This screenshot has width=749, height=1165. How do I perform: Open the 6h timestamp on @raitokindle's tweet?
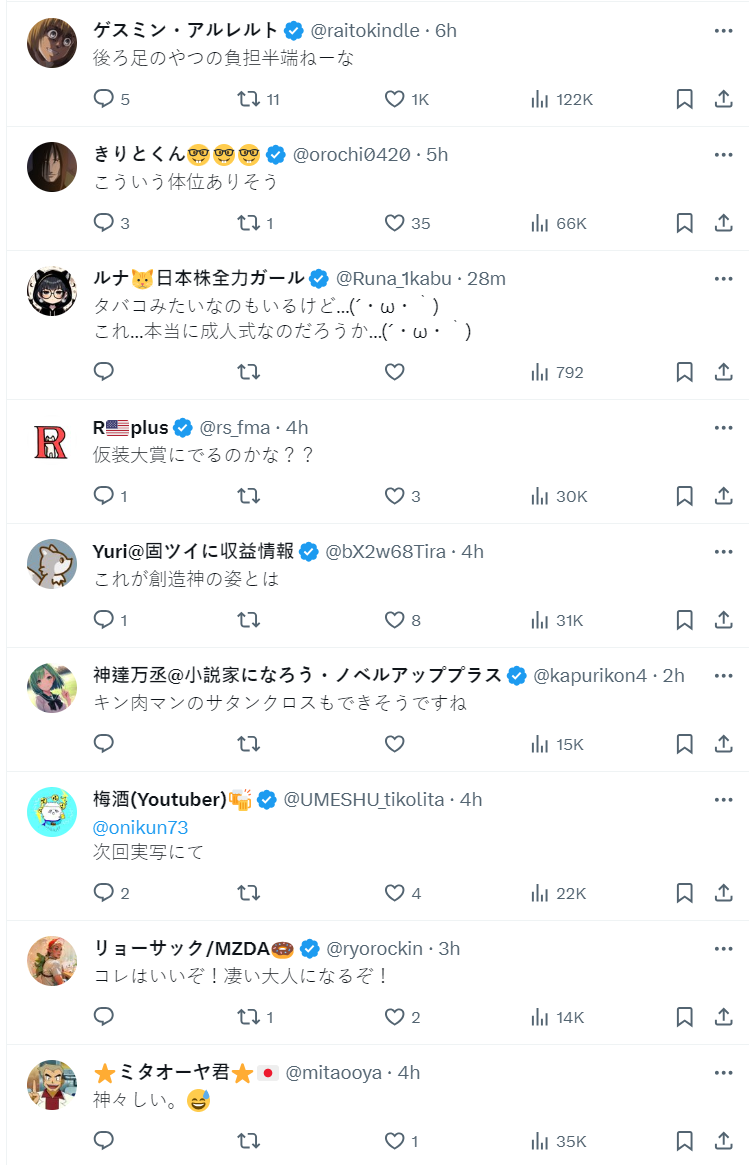pyautogui.click(x=446, y=30)
